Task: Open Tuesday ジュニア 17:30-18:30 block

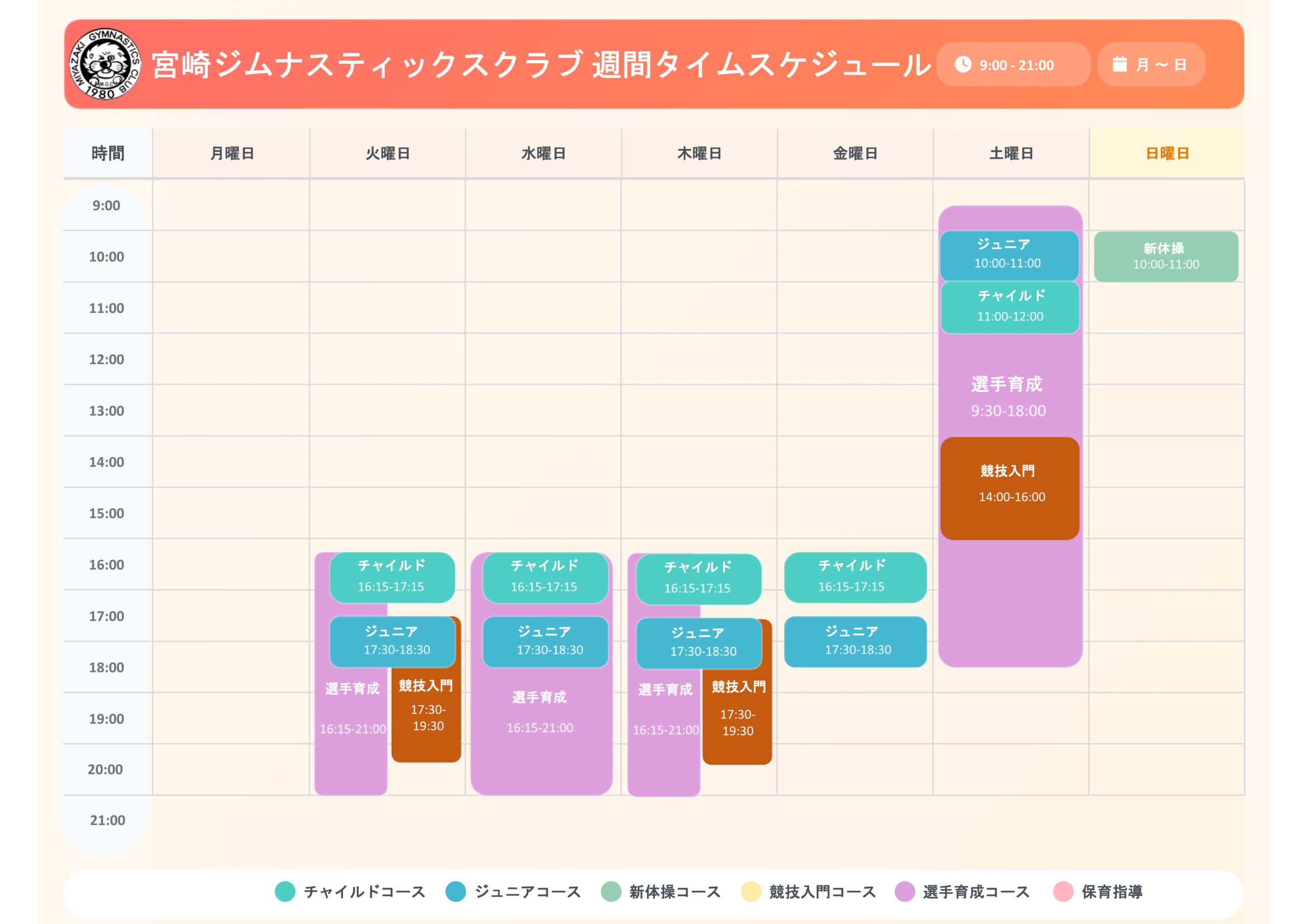Action: point(392,642)
